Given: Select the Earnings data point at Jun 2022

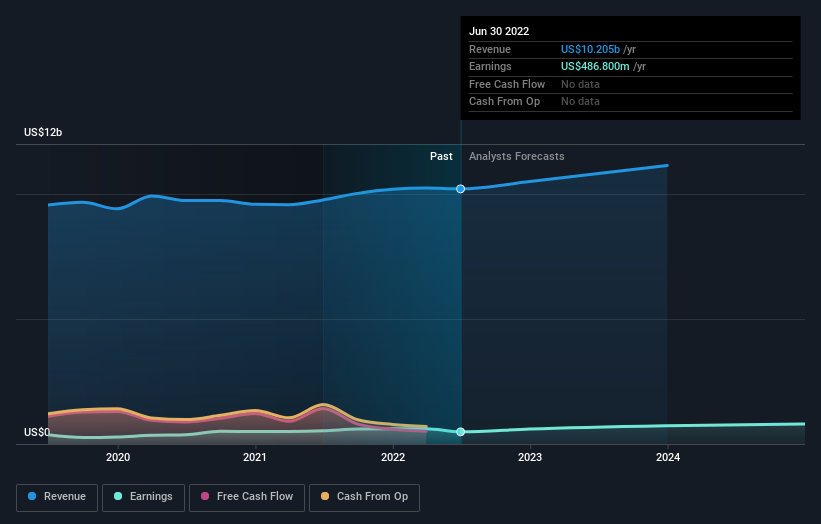Looking at the screenshot, I should click(461, 432).
